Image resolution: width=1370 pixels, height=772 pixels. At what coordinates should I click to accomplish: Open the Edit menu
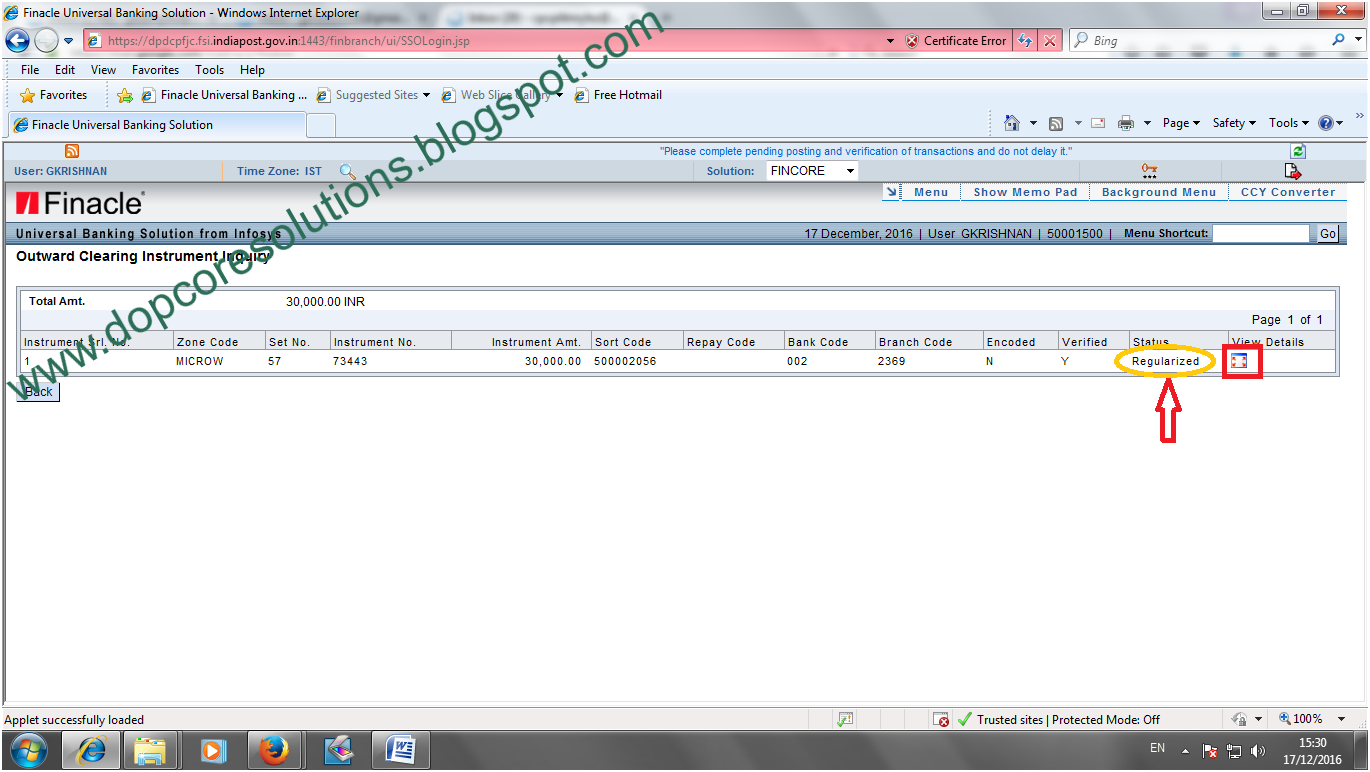pos(65,70)
